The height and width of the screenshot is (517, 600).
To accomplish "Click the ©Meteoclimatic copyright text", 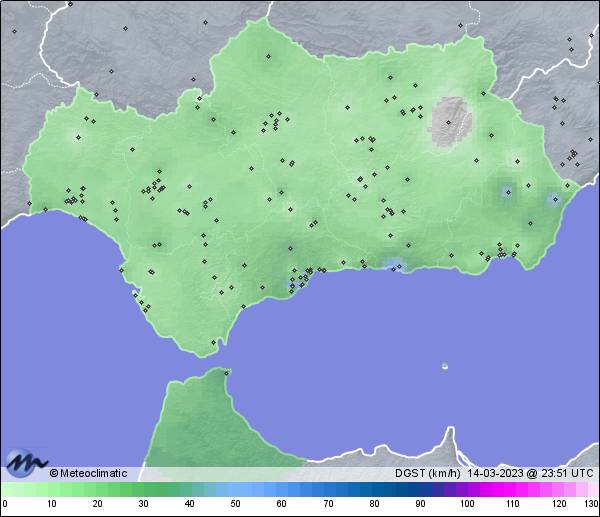I will [88, 473].
